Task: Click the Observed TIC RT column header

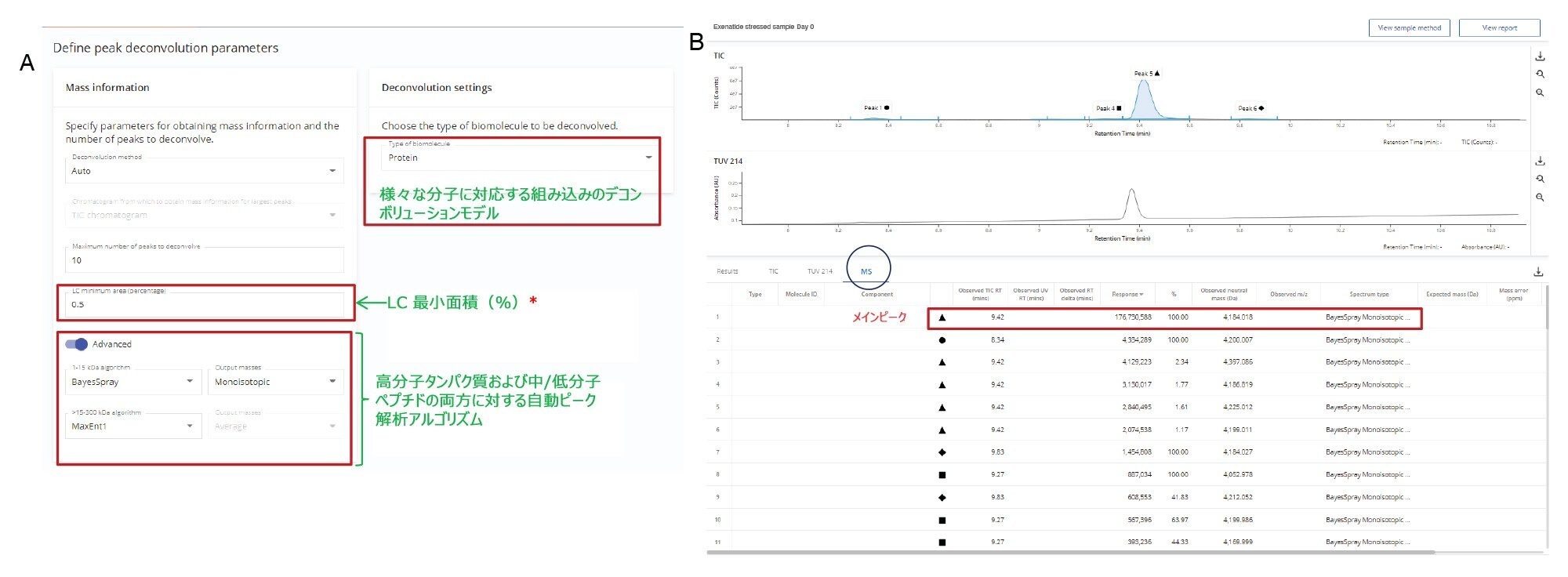Action: 979,294
